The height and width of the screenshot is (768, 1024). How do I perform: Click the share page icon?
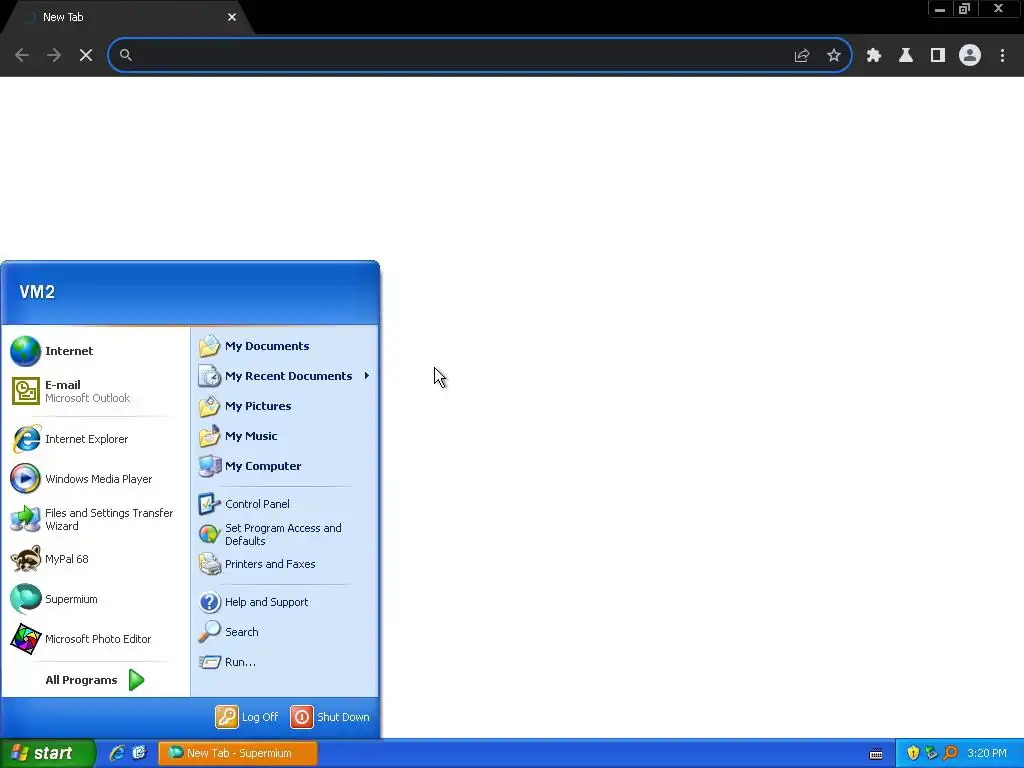click(x=802, y=56)
